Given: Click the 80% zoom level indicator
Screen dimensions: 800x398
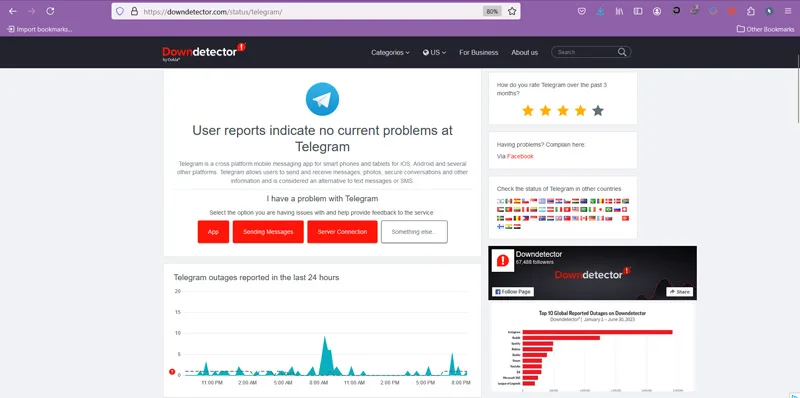Looking at the screenshot, I should [492, 11].
